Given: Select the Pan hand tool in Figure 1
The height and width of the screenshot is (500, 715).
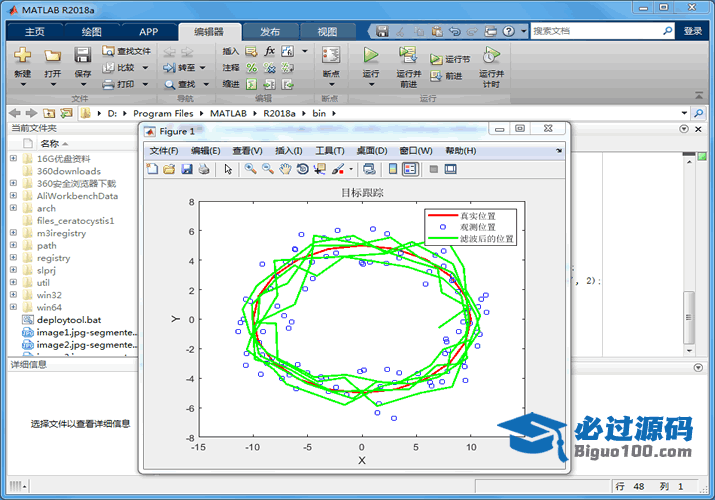Looking at the screenshot, I should pyautogui.click(x=285, y=169).
